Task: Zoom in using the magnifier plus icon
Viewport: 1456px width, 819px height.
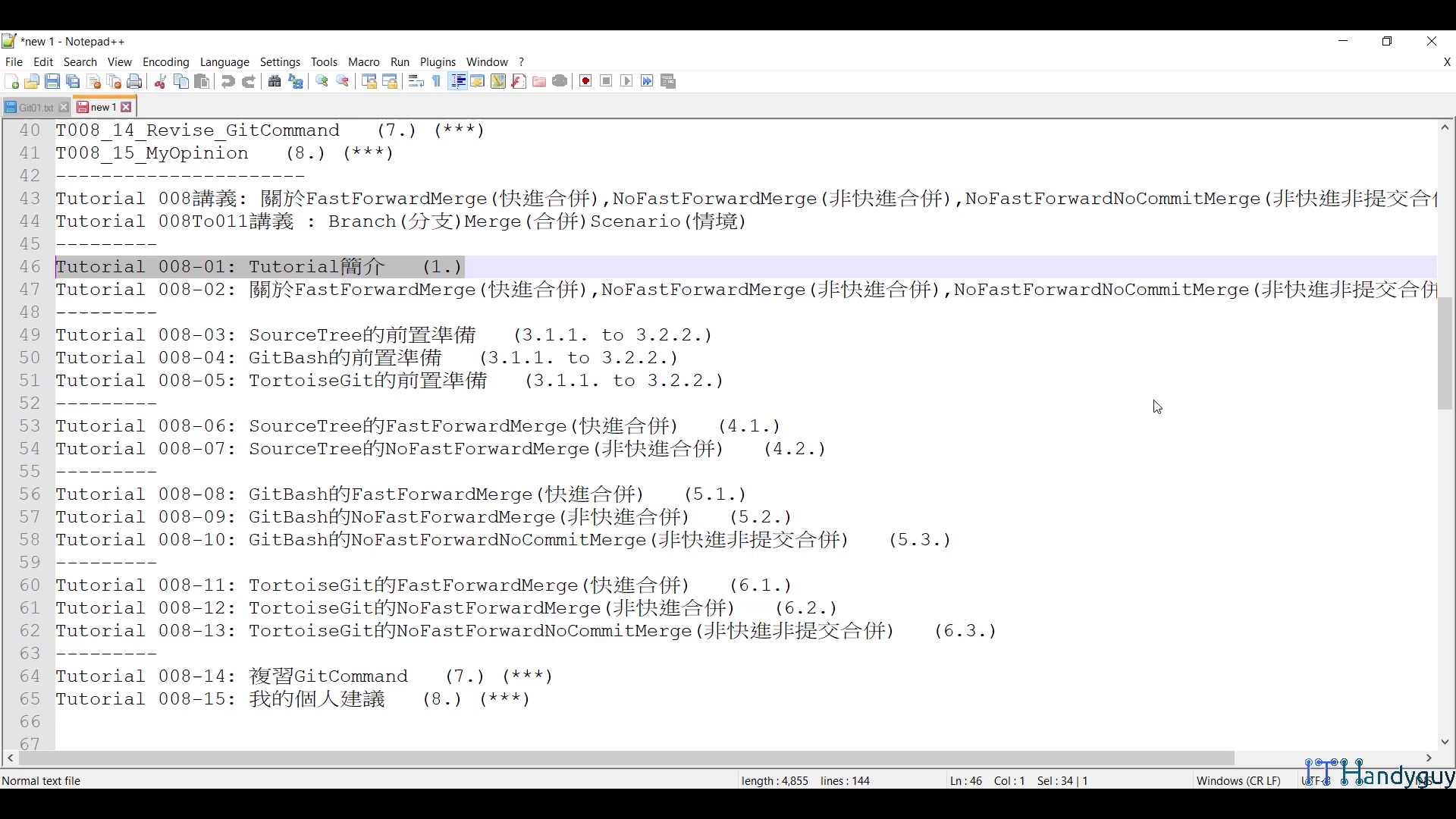Action: [x=321, y=81]
